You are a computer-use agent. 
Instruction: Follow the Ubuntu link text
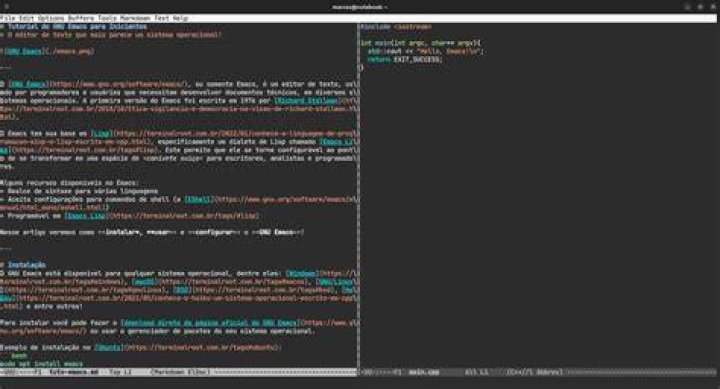click(x=108, y=348)
